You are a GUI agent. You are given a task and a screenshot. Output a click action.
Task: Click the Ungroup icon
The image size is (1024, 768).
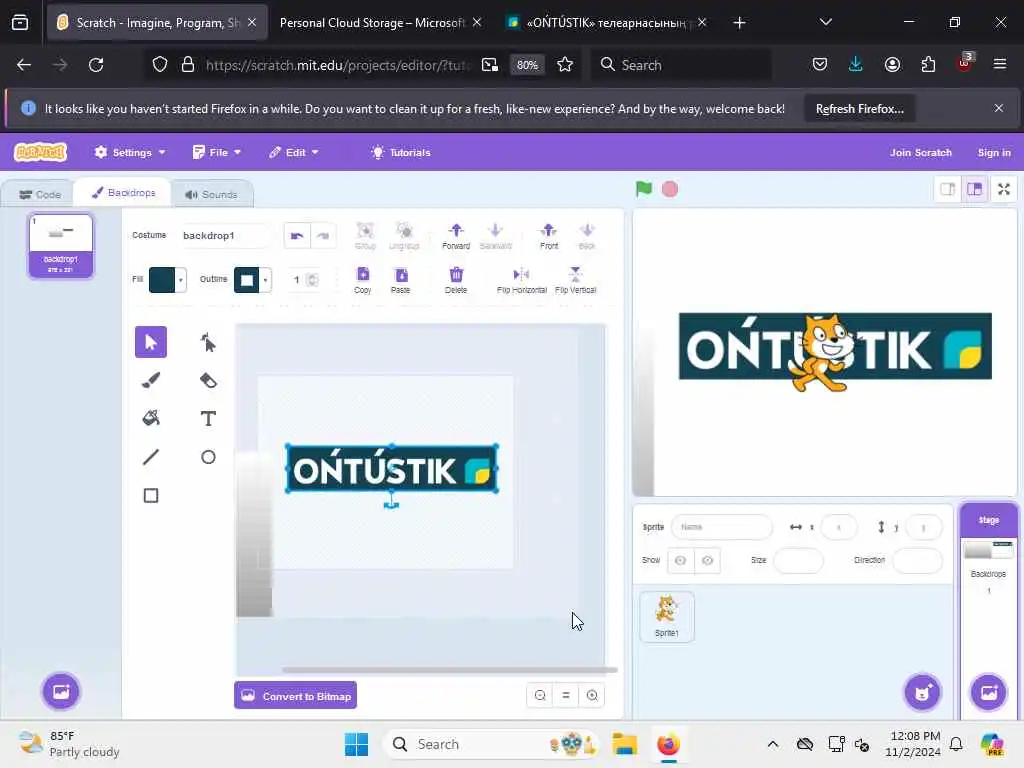pos(404,236)
